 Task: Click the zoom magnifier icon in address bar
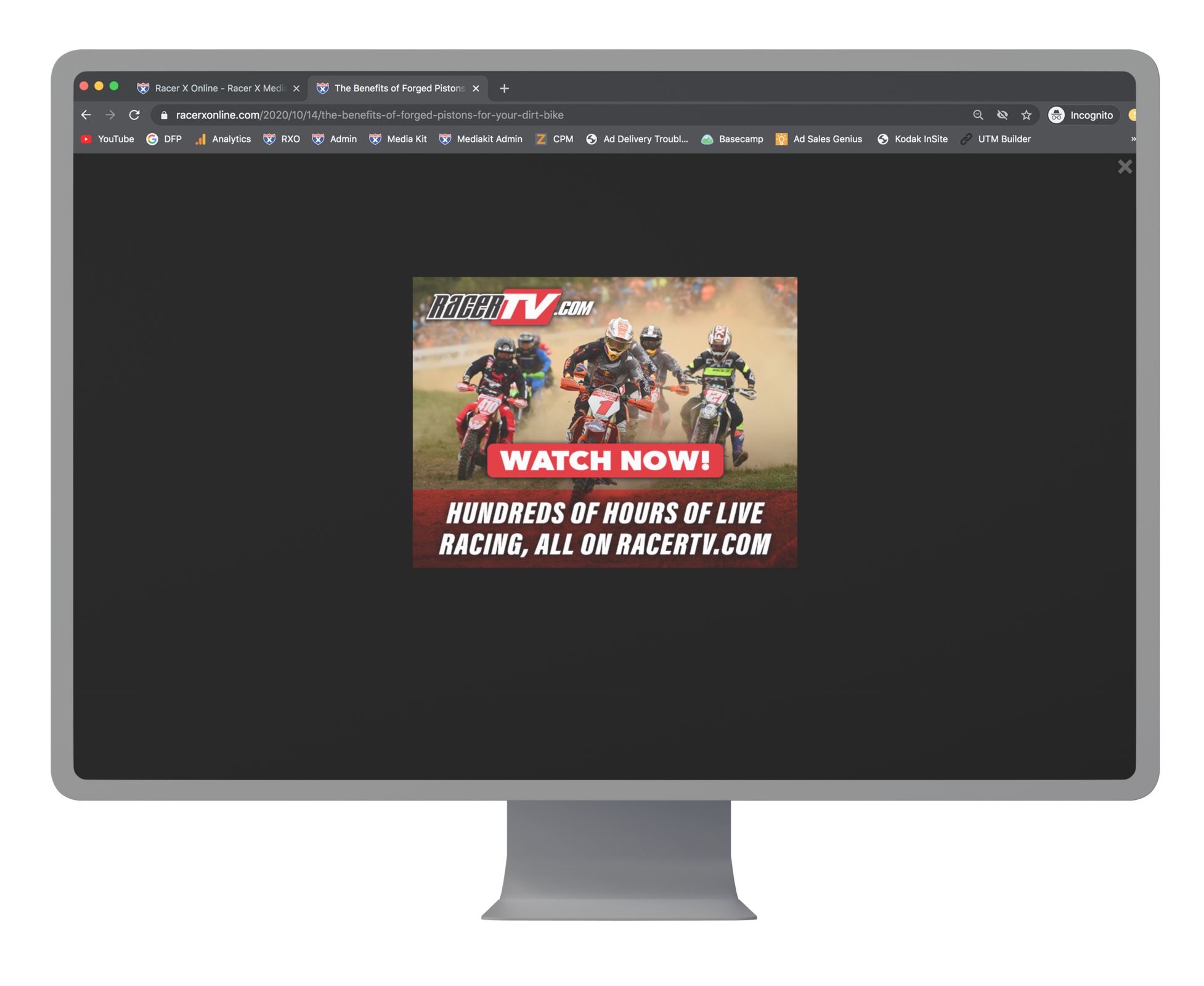[x=978, y=115]
